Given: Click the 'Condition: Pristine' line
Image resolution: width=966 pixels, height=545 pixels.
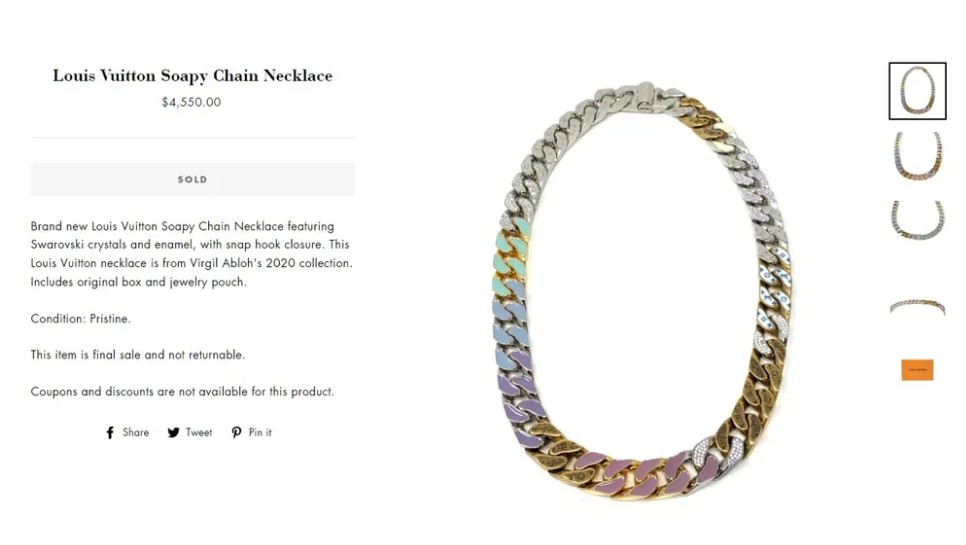Looking at the screenshot, I should click(x=81, y=318).
